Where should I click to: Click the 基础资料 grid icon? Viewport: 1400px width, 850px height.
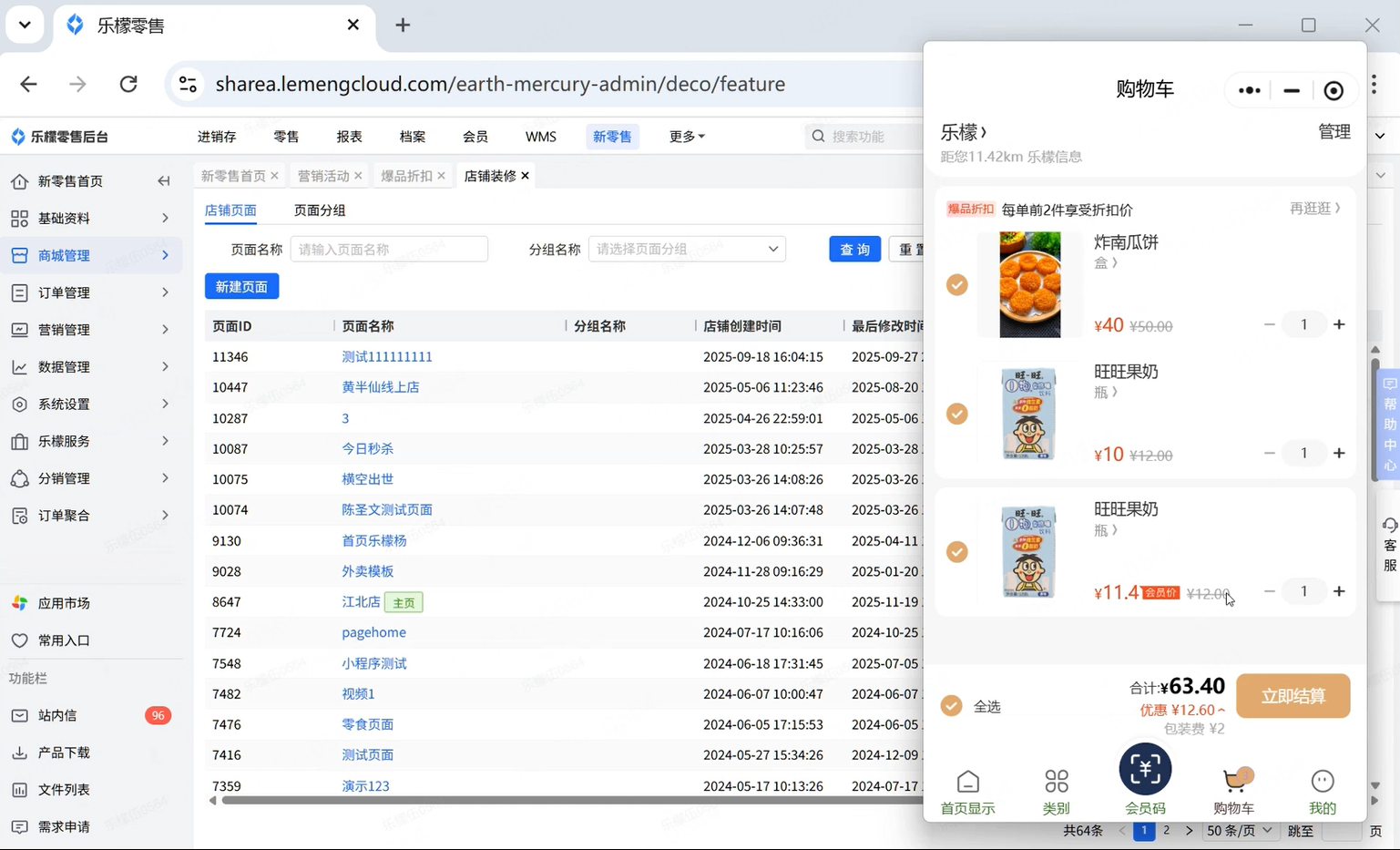pyautogui.click(x=19, y=219)
